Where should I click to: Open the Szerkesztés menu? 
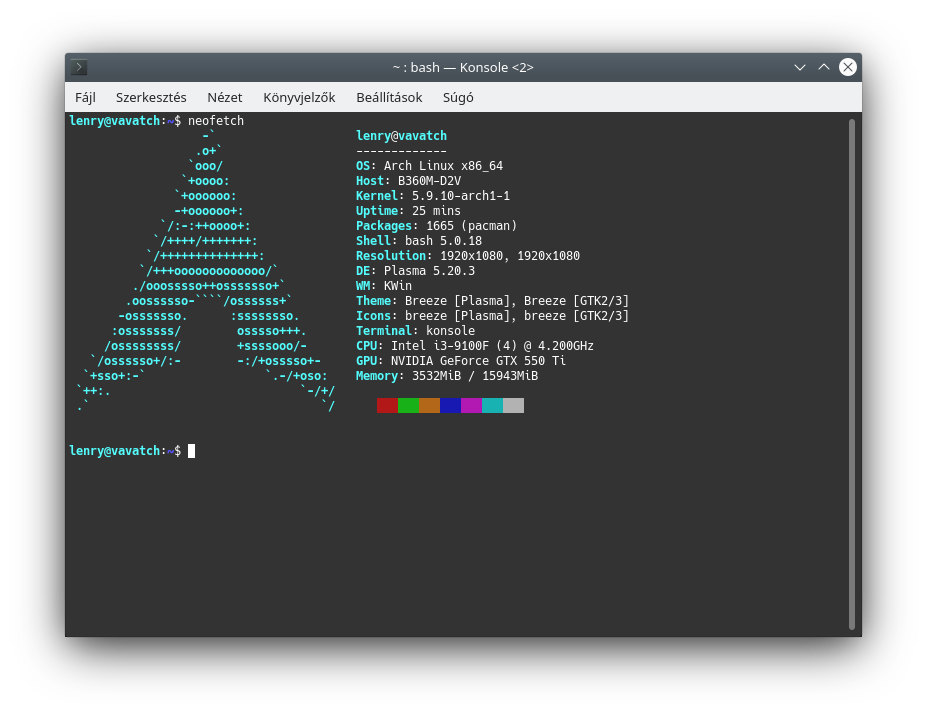[151, 98]
